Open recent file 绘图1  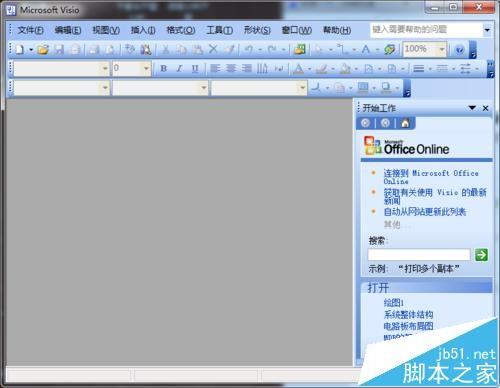pyautogui.click(x=393, y=303)
